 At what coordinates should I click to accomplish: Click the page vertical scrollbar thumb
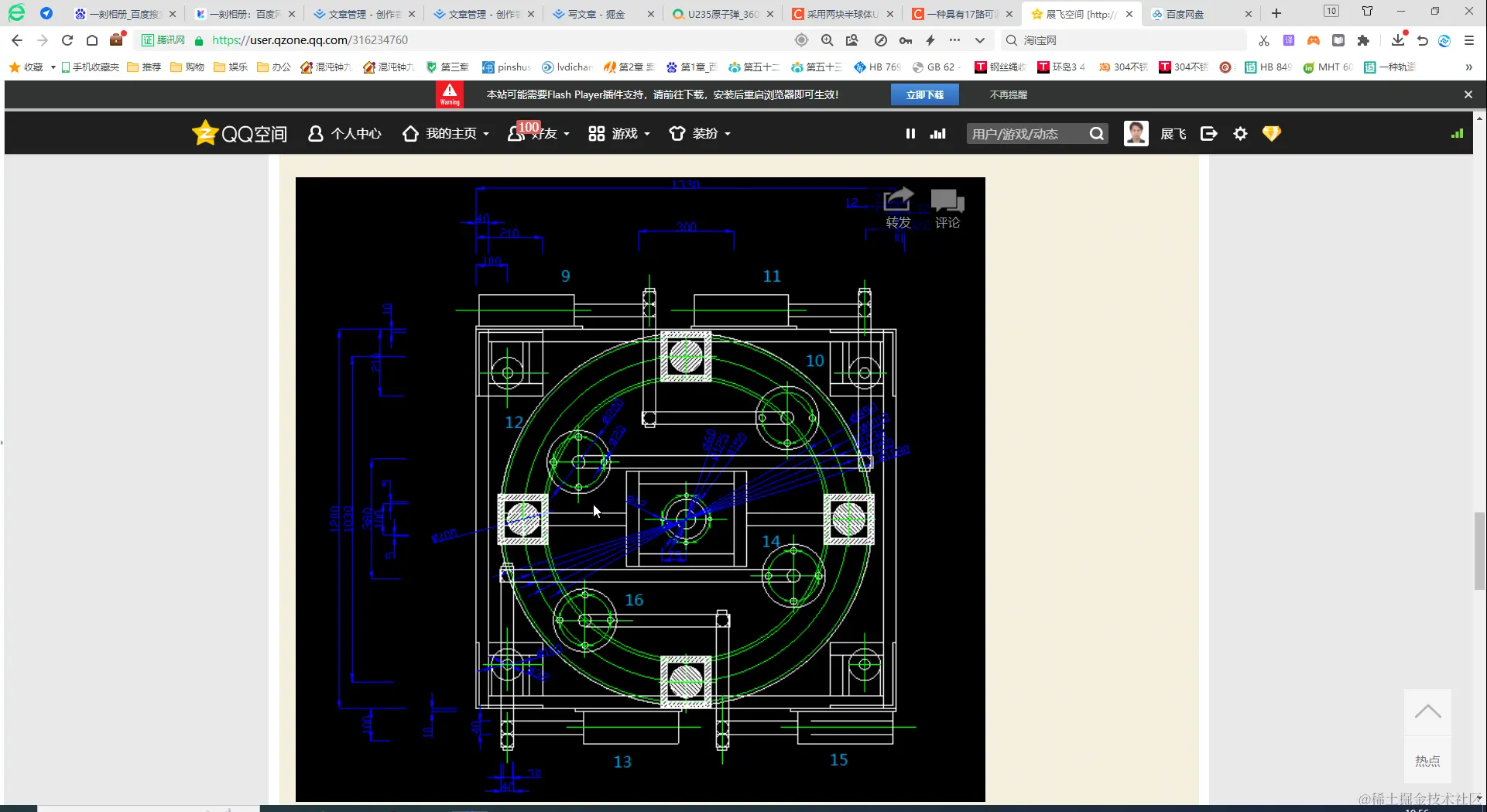[x=1479, y=551]
